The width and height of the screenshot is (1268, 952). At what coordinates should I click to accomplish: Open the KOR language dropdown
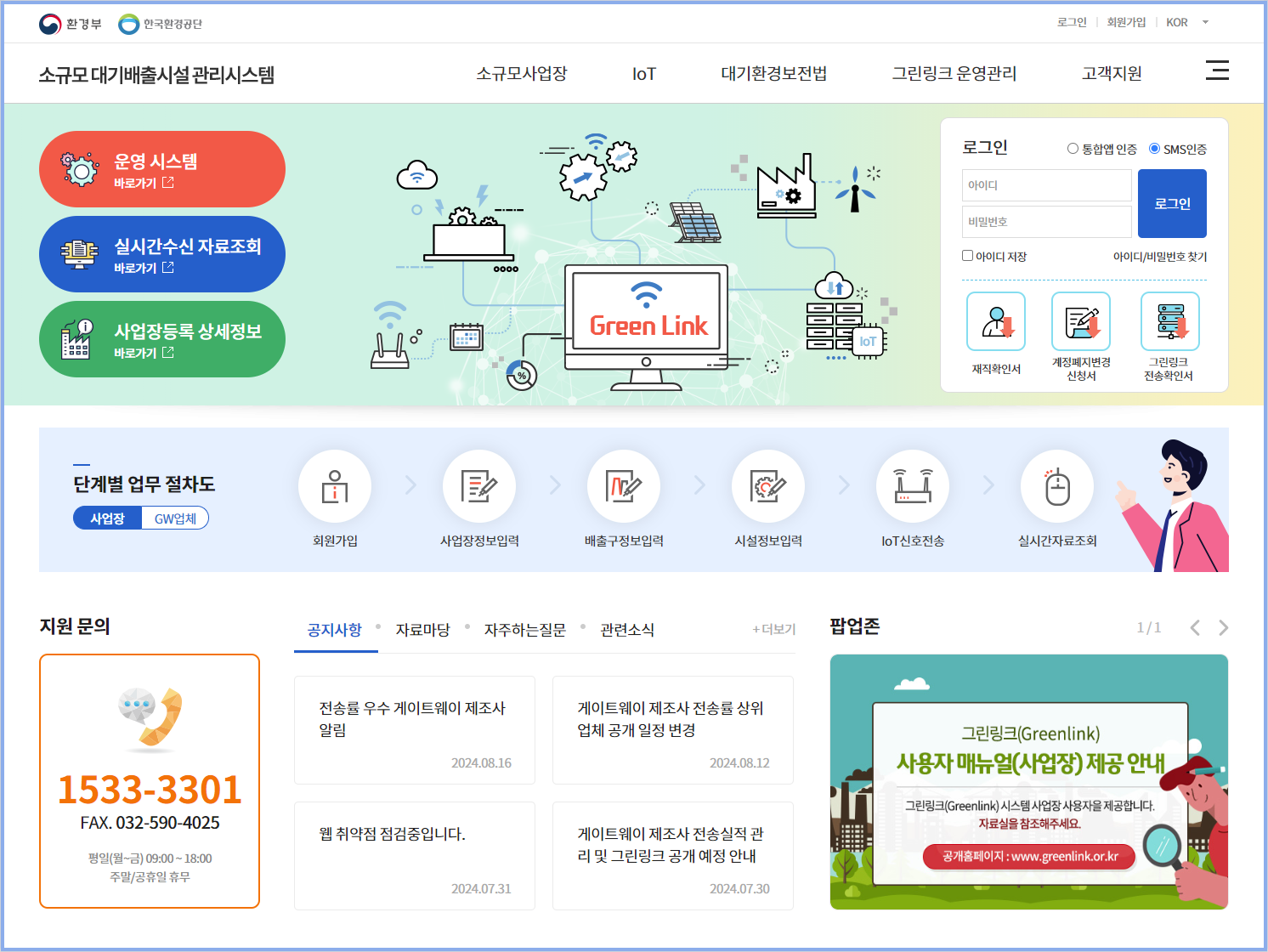pos(1187,23)
